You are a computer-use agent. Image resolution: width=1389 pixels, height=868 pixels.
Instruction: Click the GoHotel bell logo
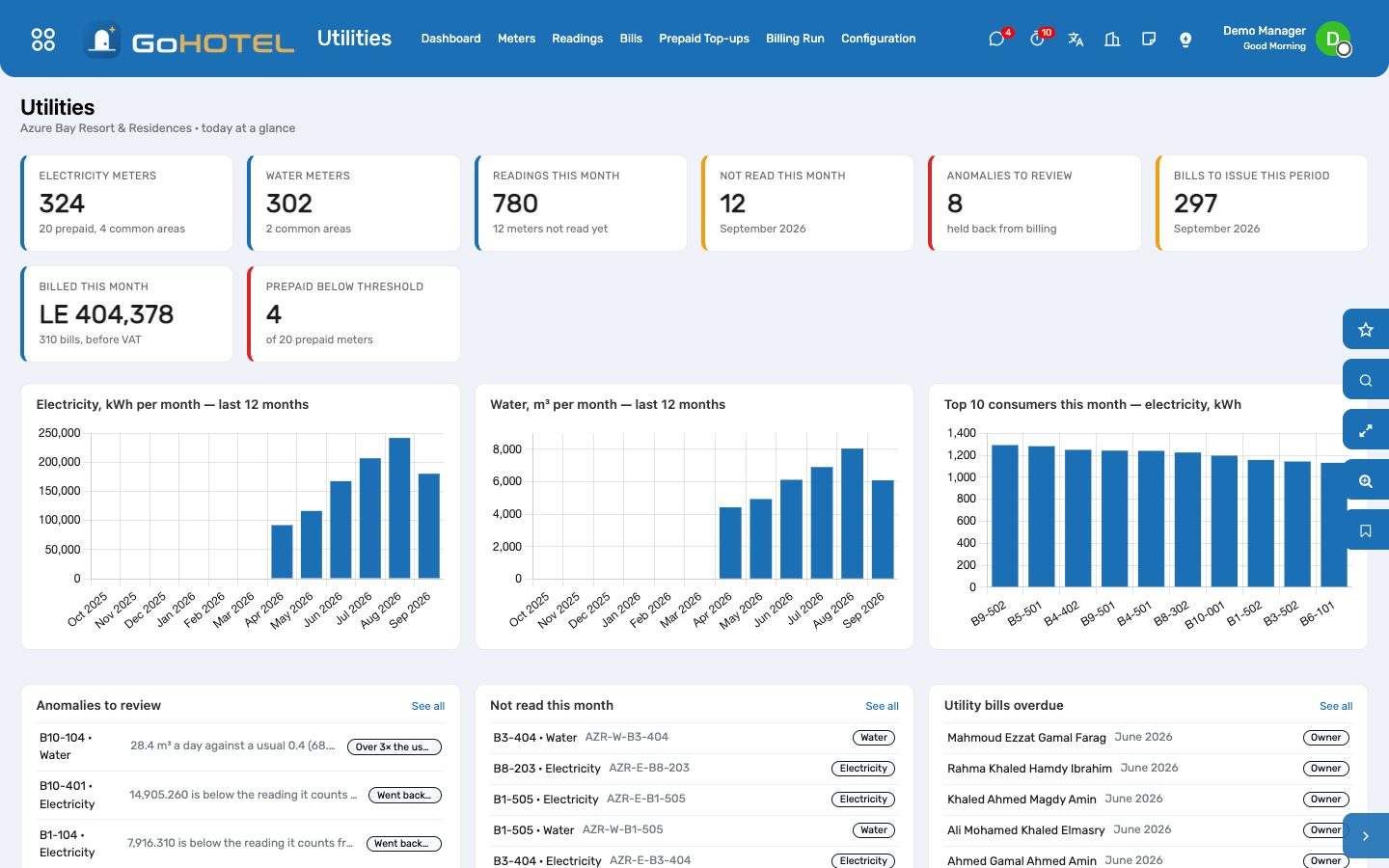[102, 40]
